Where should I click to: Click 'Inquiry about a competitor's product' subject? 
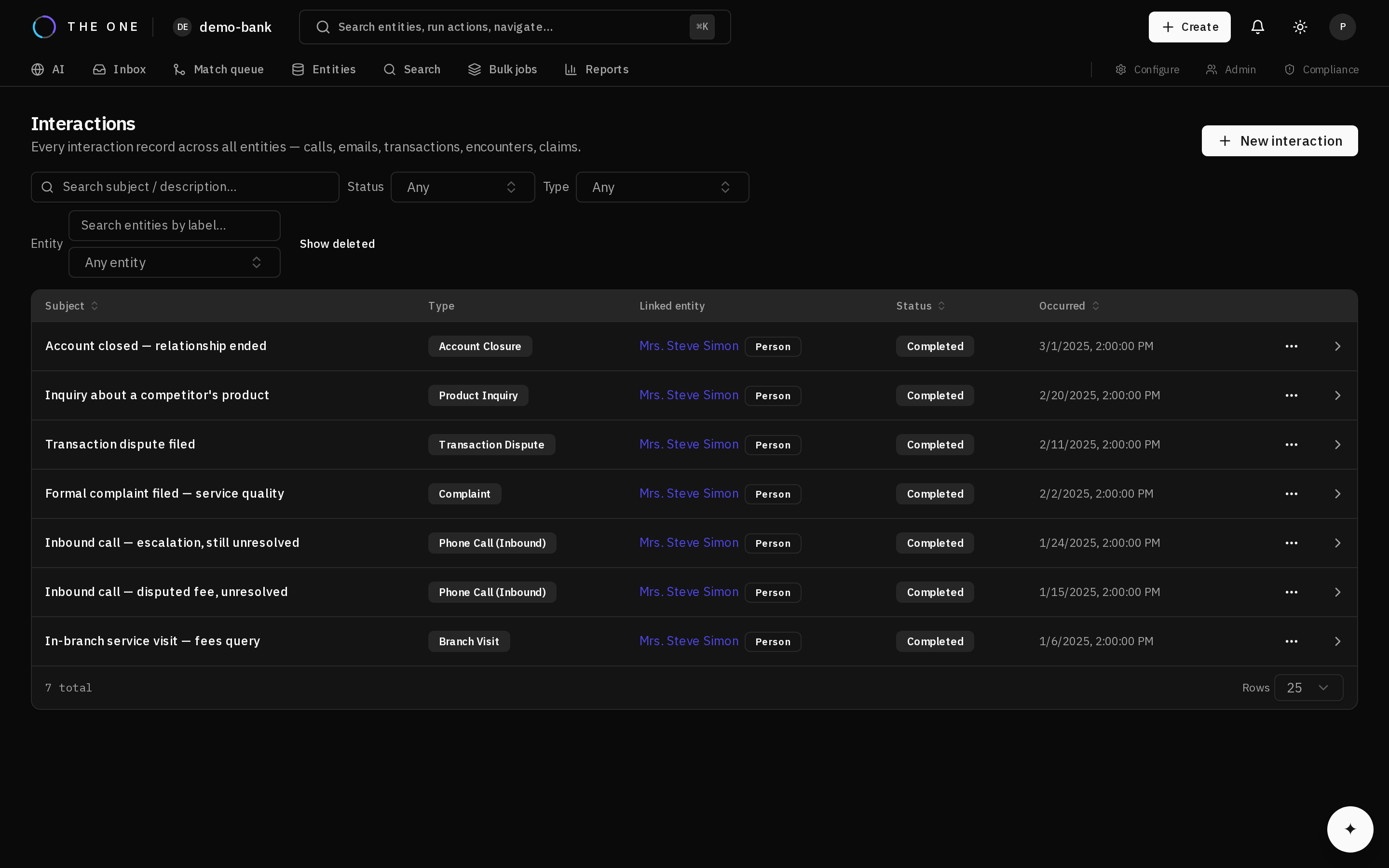pyautogui.click(x=157, y=395)
